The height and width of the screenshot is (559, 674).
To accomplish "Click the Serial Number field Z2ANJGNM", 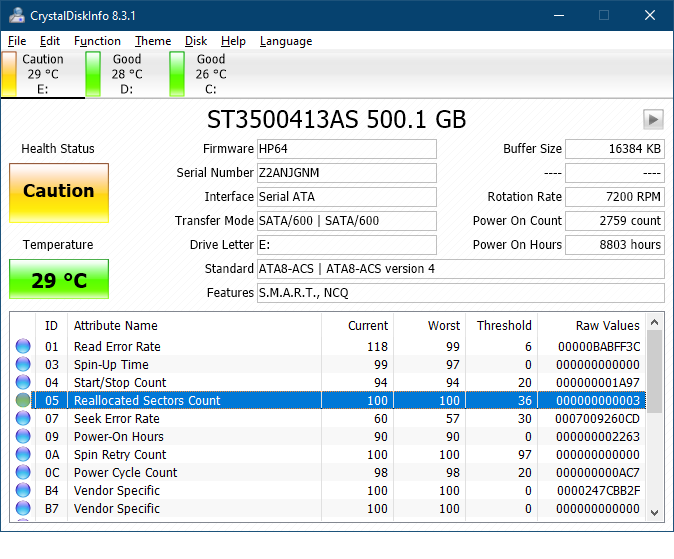I will (x=347, y=173).
